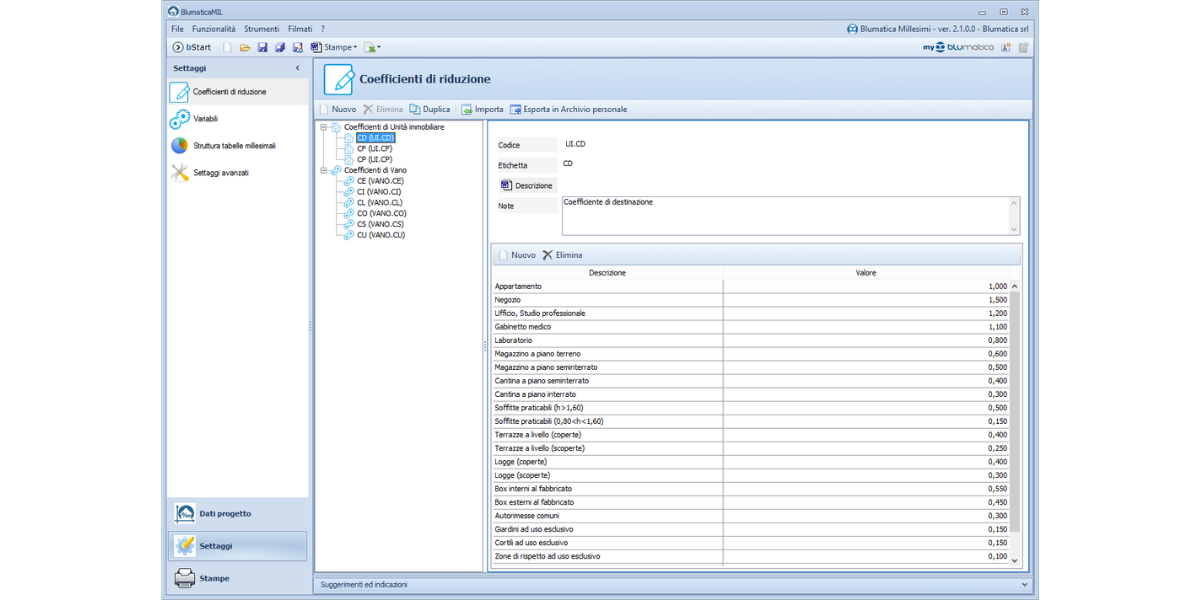Open the Strumenti menu
Screen dimensions: 1200x600
(x=261, y=29)
